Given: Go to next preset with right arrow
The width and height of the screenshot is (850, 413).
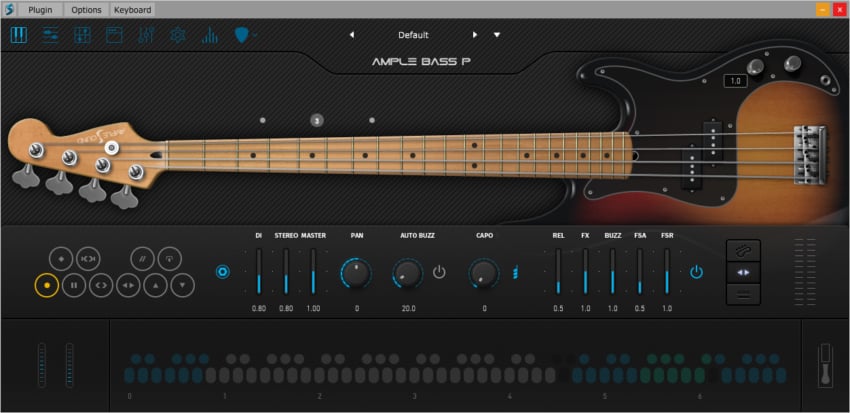Looking at the screenshot, I should (x=475, y=35).
